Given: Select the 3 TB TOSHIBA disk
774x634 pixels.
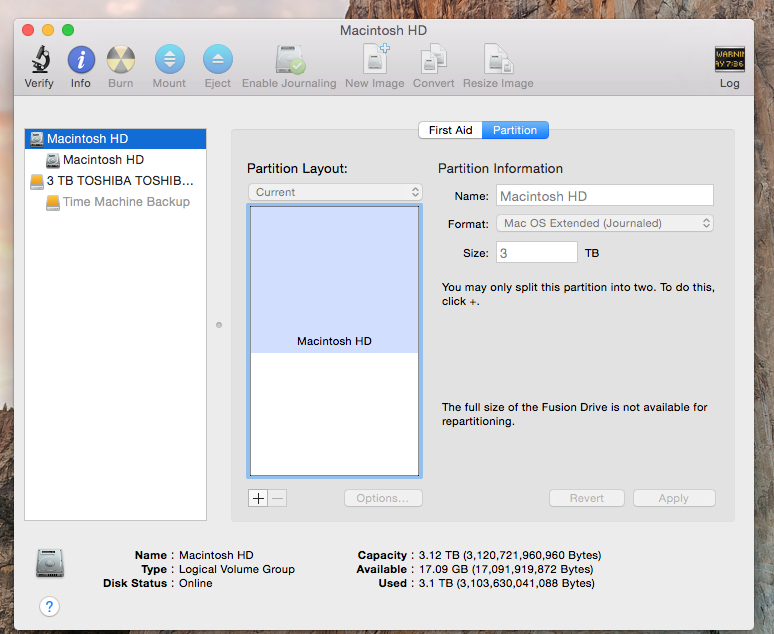Looking at the screenshot, I should 116,181.
